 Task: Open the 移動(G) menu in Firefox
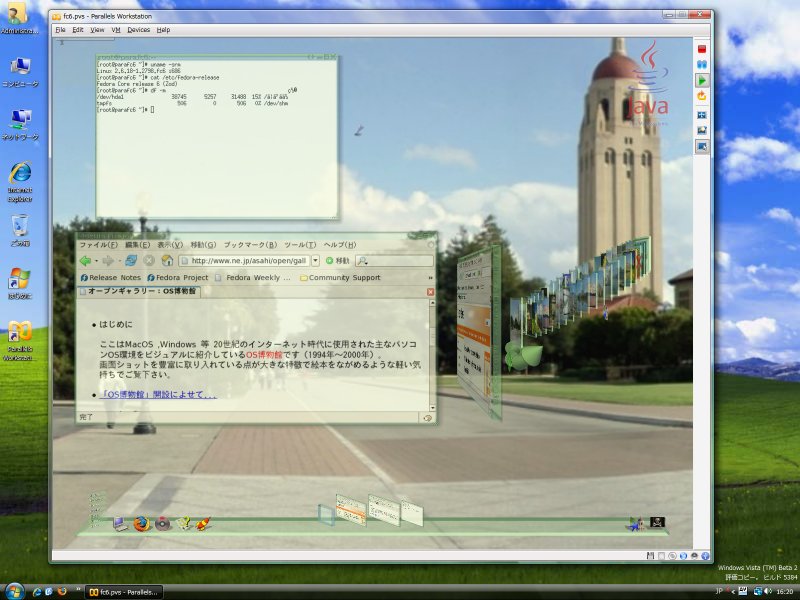pyautogui.click(x=203, y=245)
